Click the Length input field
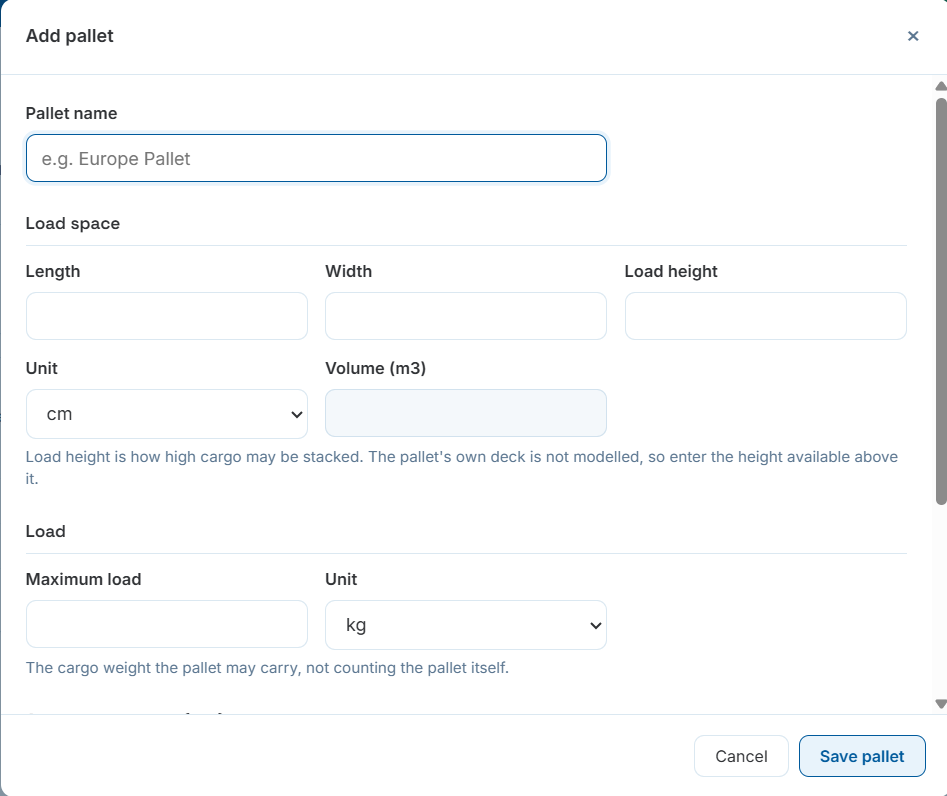The height and width of the screenshot is (796, 947). pyautogui.click(x=167, y=316)
